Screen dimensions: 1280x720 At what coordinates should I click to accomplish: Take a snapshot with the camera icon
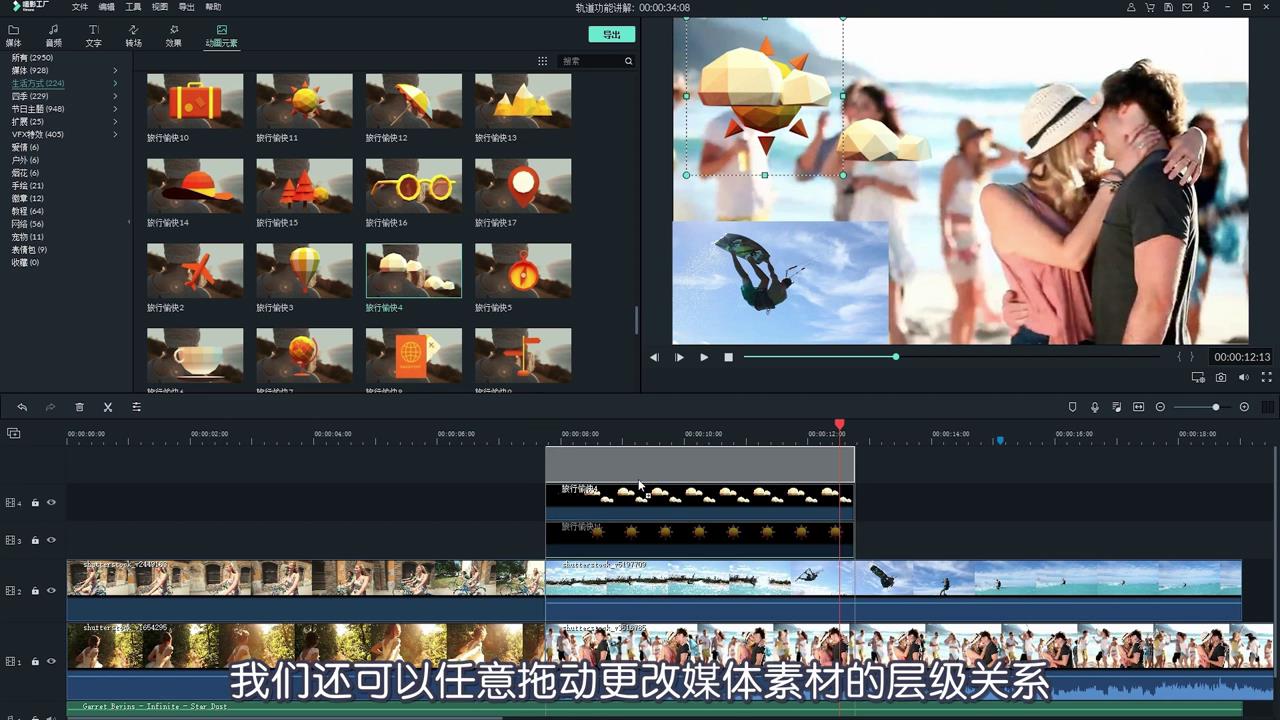(1221, 377)
